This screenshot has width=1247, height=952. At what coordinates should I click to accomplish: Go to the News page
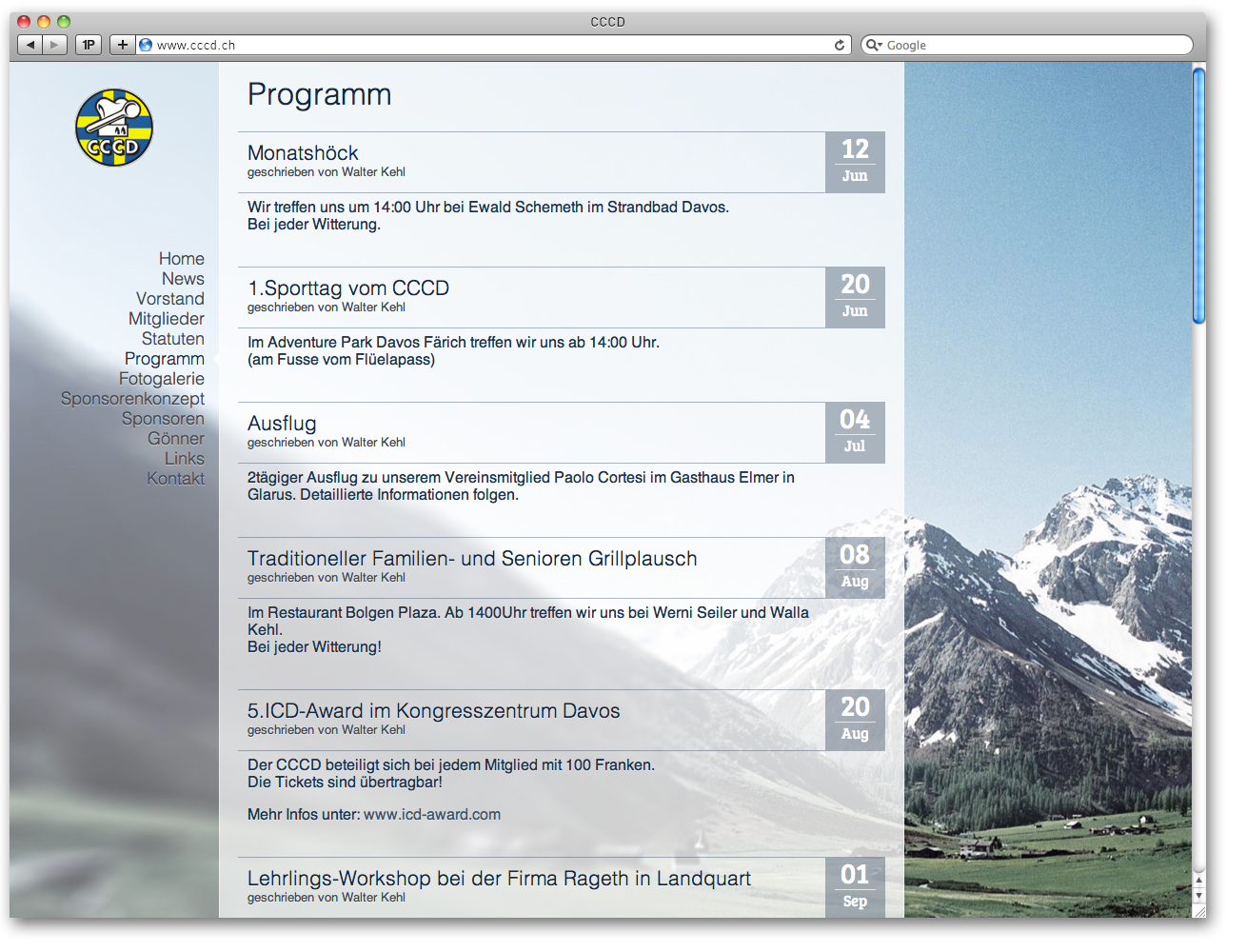pyautogui.click(x=183, y=279)
